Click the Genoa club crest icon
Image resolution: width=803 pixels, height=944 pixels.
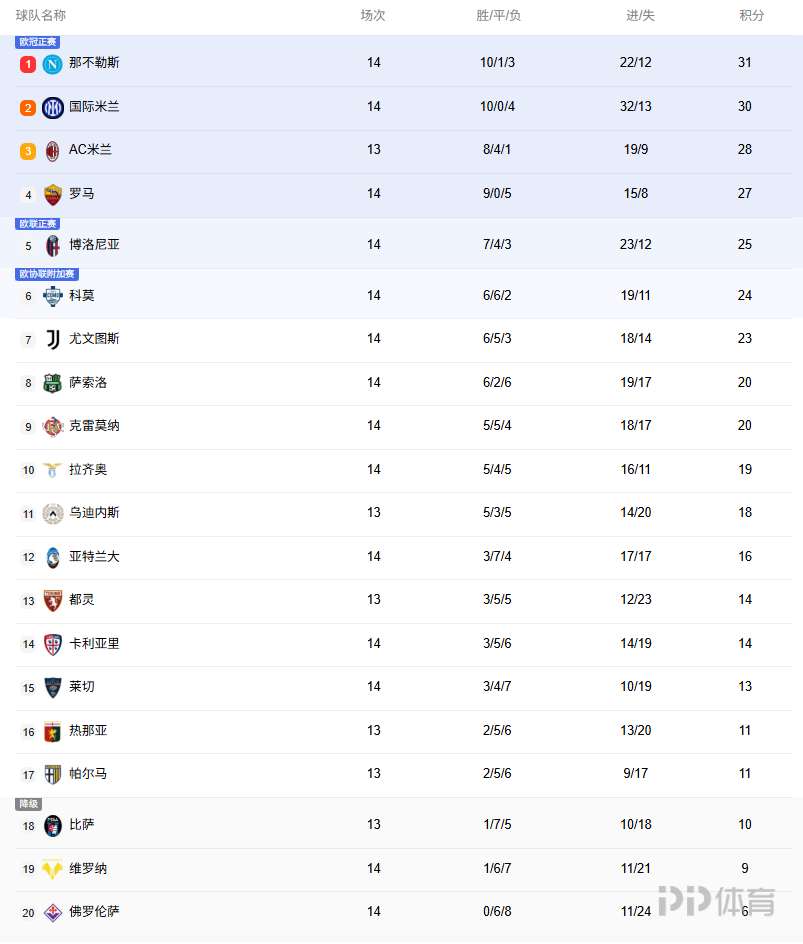point(53,731)
